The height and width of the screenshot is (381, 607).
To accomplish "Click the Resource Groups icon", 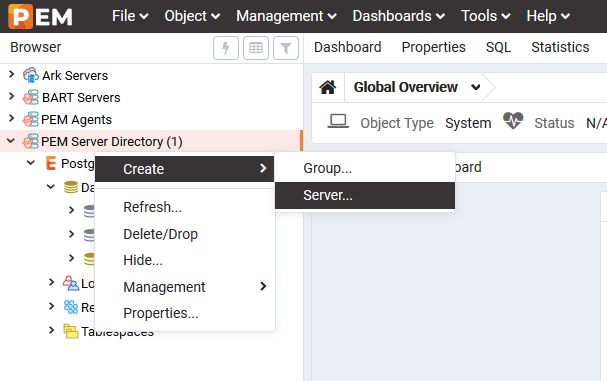I will 70,307.
